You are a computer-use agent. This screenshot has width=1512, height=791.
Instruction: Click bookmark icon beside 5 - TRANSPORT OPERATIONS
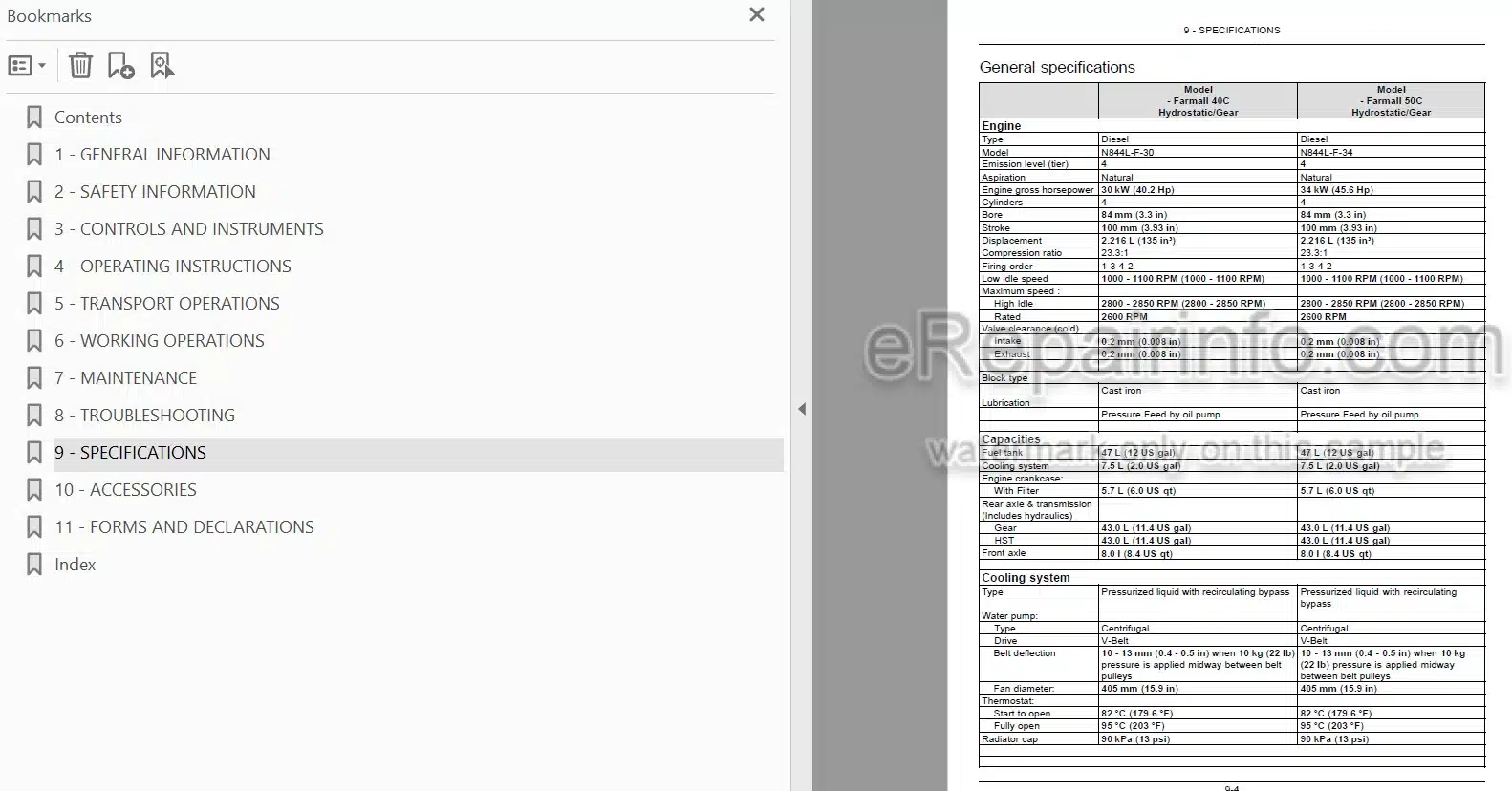coord(34,304)
